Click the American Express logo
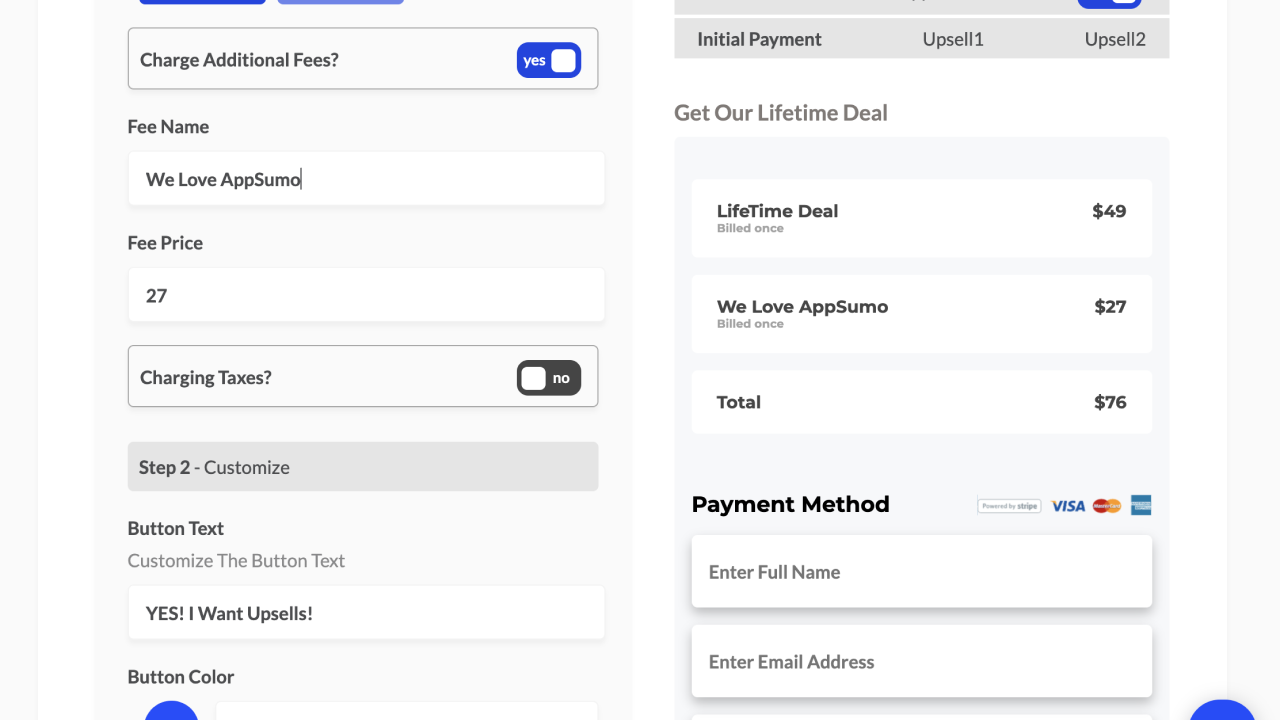 coord(1141,505)
